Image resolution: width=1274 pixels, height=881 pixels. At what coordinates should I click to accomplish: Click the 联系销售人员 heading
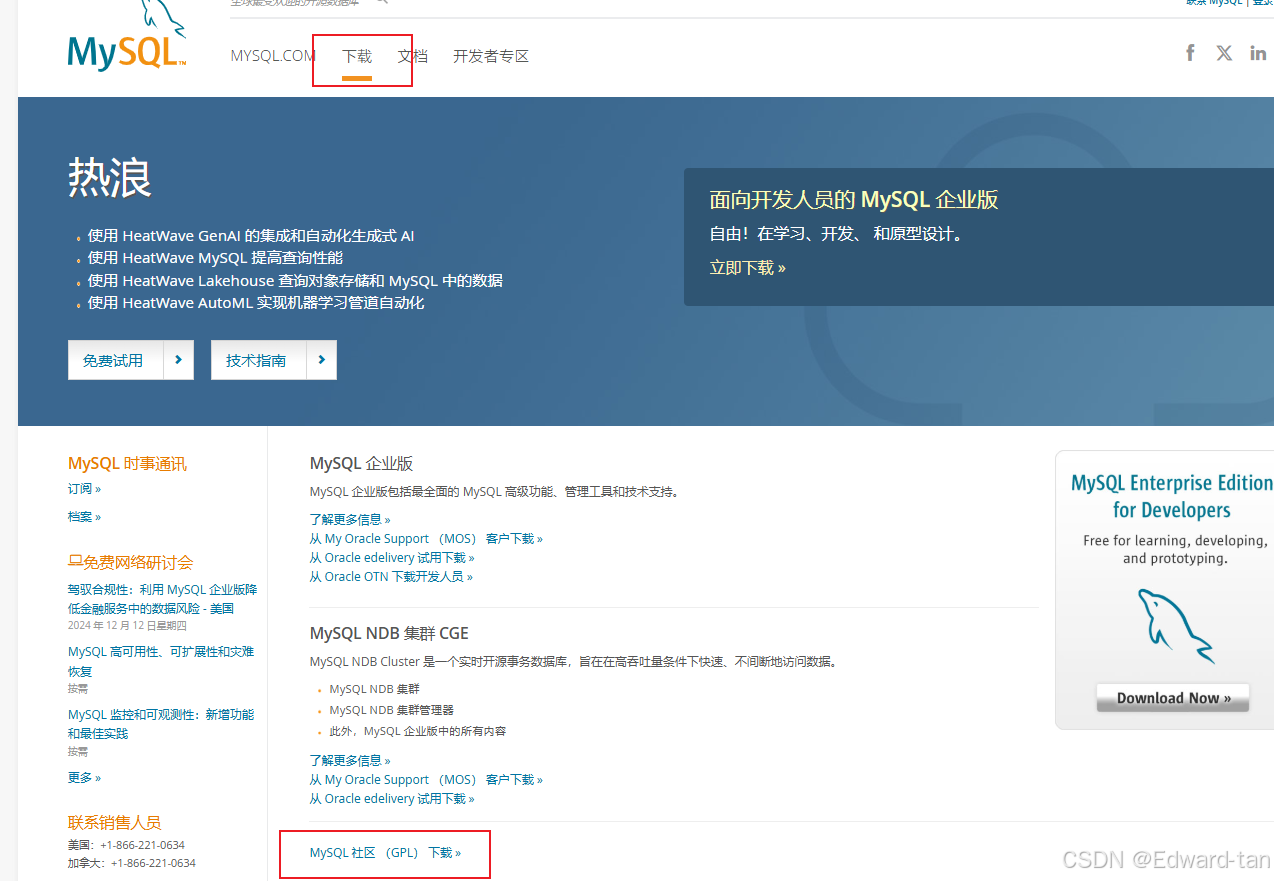(114, 823)
